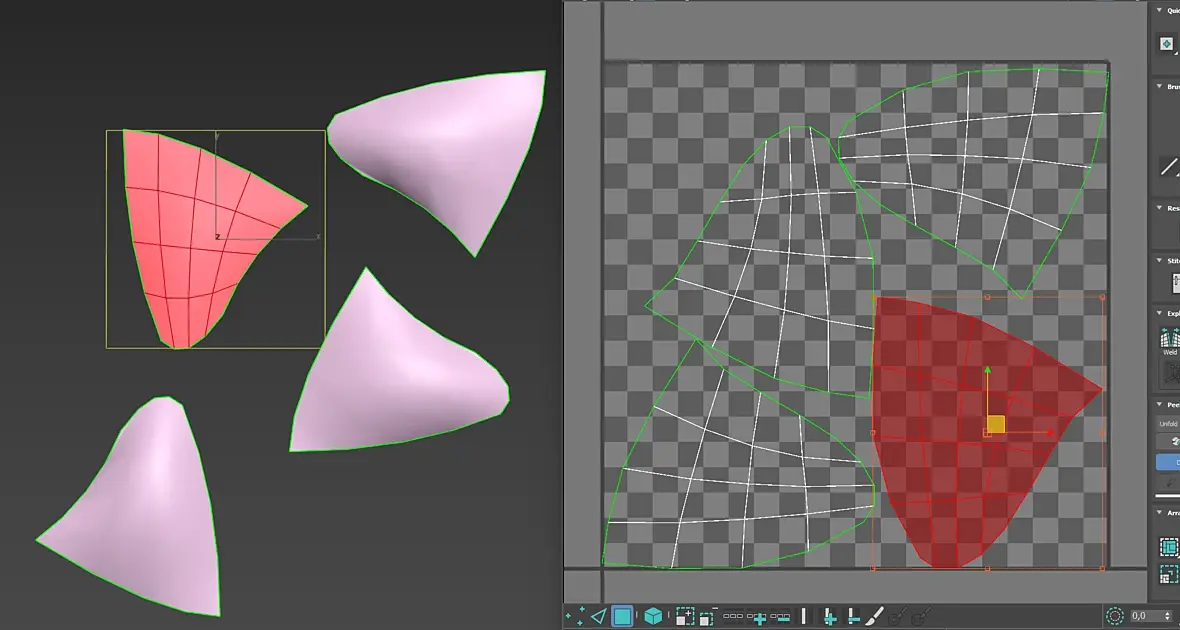This screenshot has height=630, width=1180.
Task: Toggle the Soft Selection circle icon
Action: [1115, 616]
